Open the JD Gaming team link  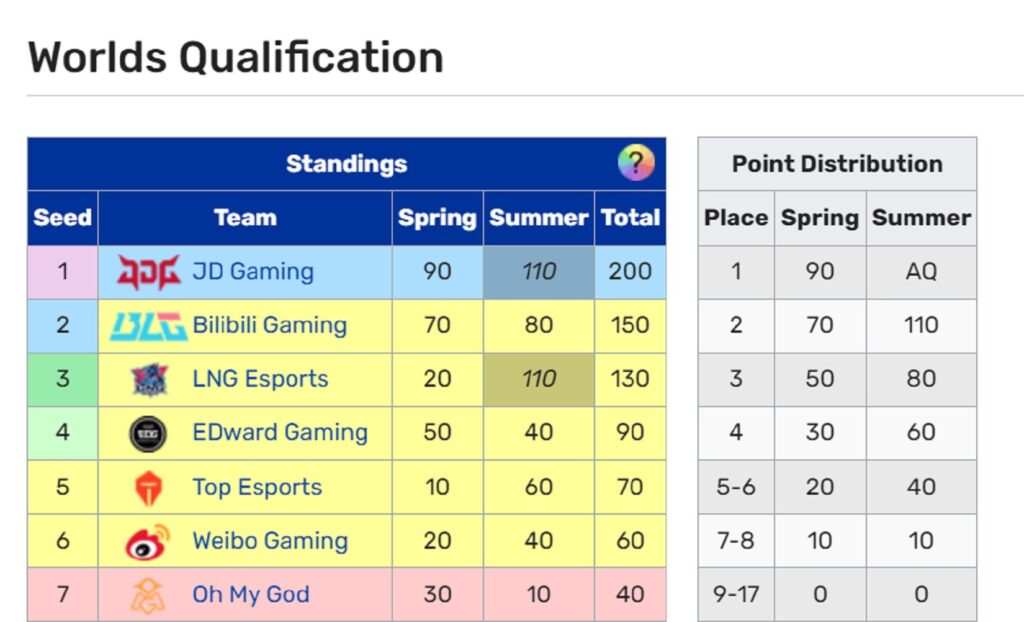click(253, 272)
